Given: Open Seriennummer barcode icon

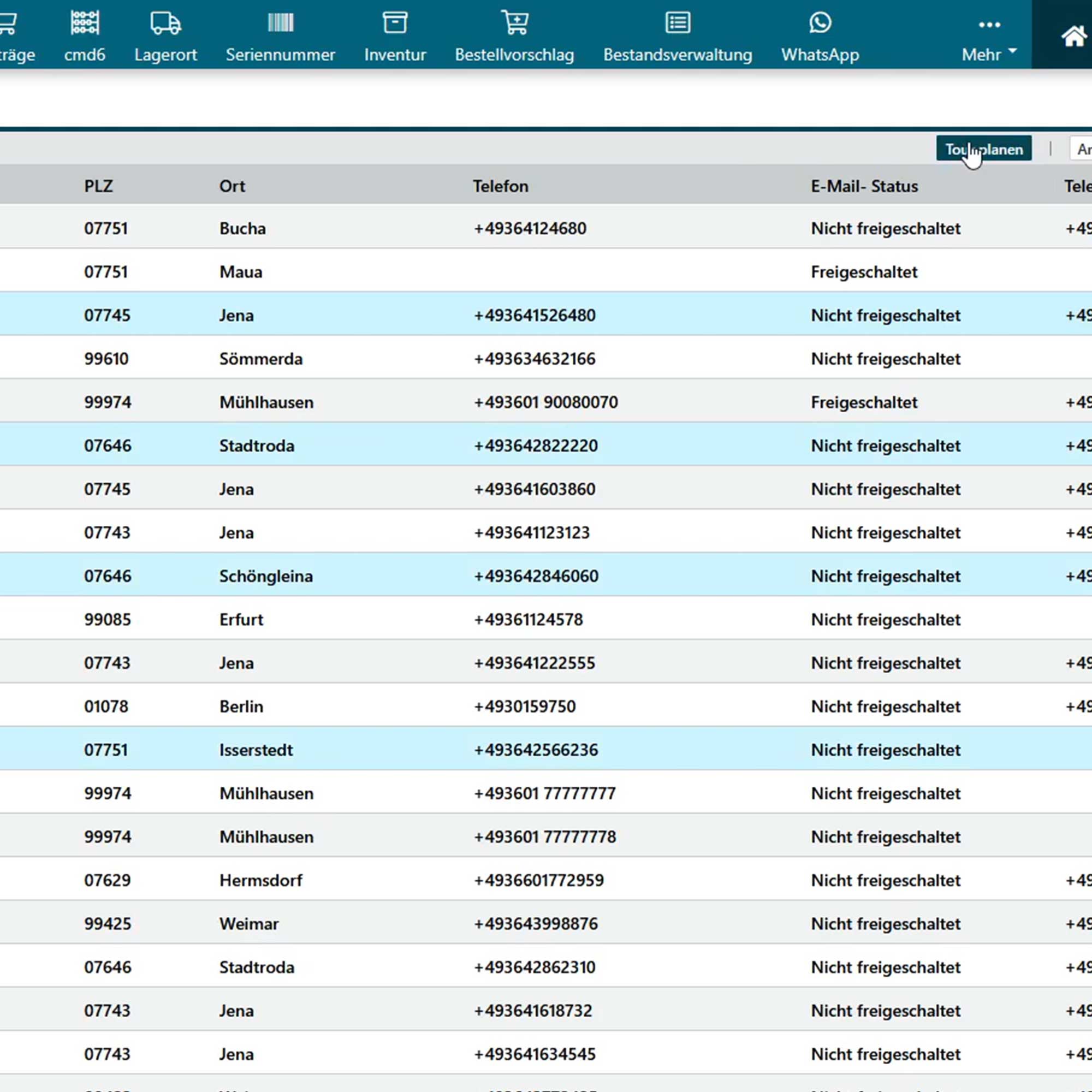Looking at the screenshot, I should pyautogui.click(x=280, y=23).
